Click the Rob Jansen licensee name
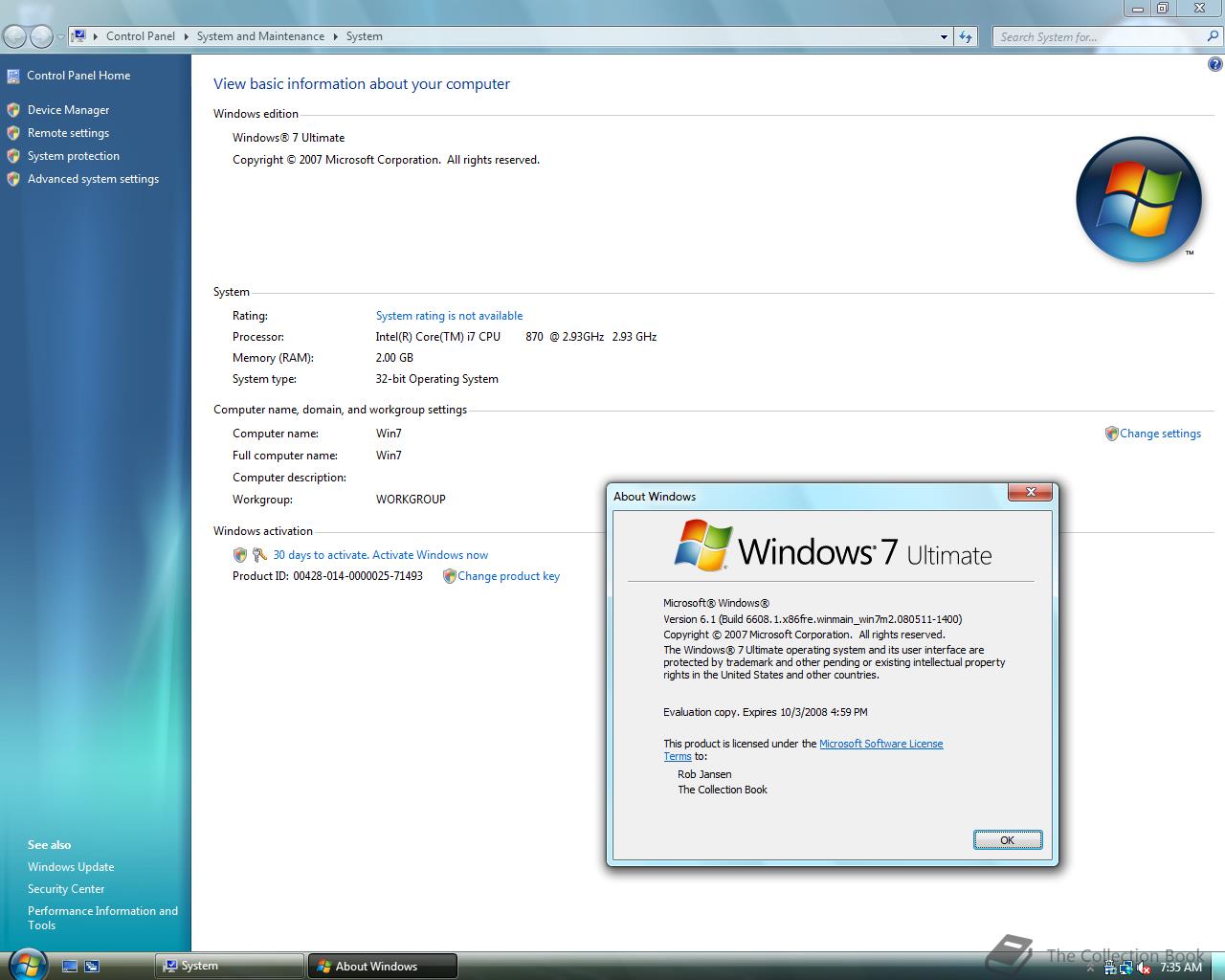This screenshot has height=980, width=1225. coord(704,774)
